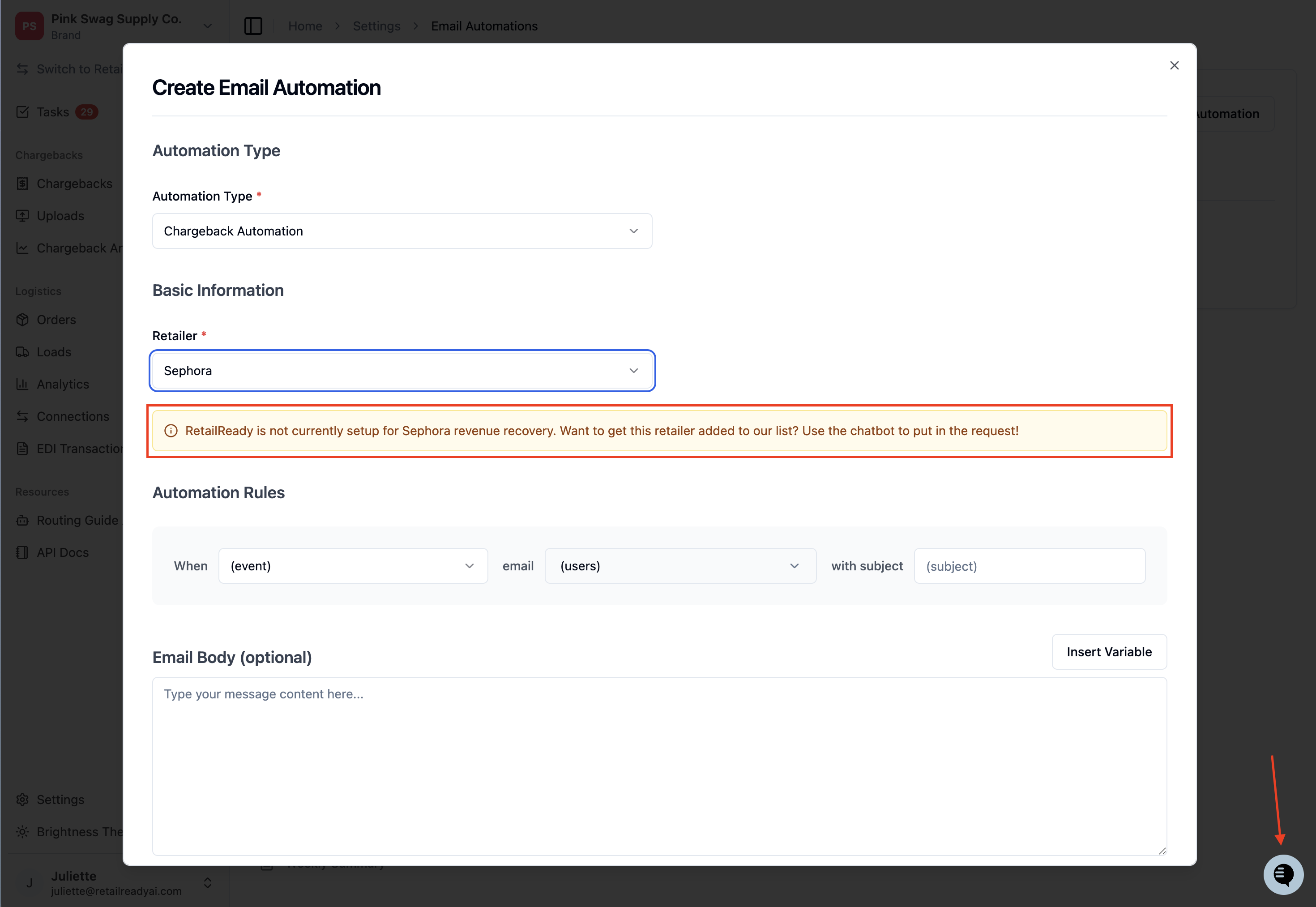
Task: Click the Juliette avatar initial
Action: [x=30, y=882]
